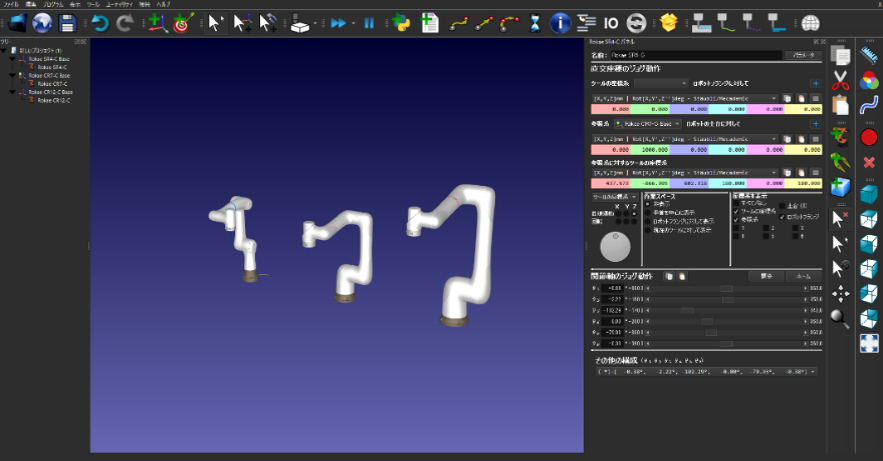The width and height of the screenshot is (883, 461).
Task: Pause the simulation with the pause icon
Action: click(368, 22)
